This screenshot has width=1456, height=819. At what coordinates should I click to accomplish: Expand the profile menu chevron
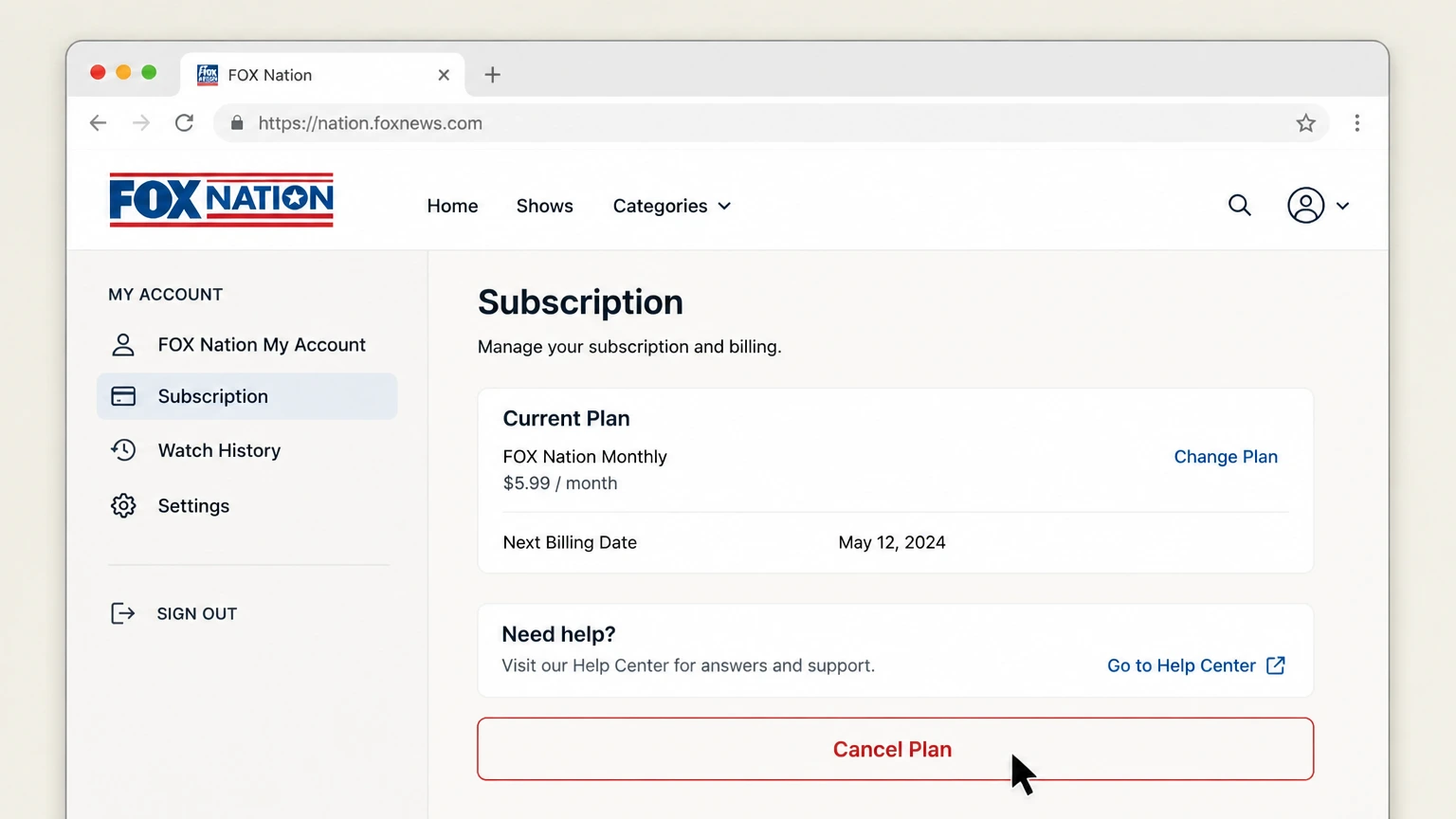point(1342,206)
